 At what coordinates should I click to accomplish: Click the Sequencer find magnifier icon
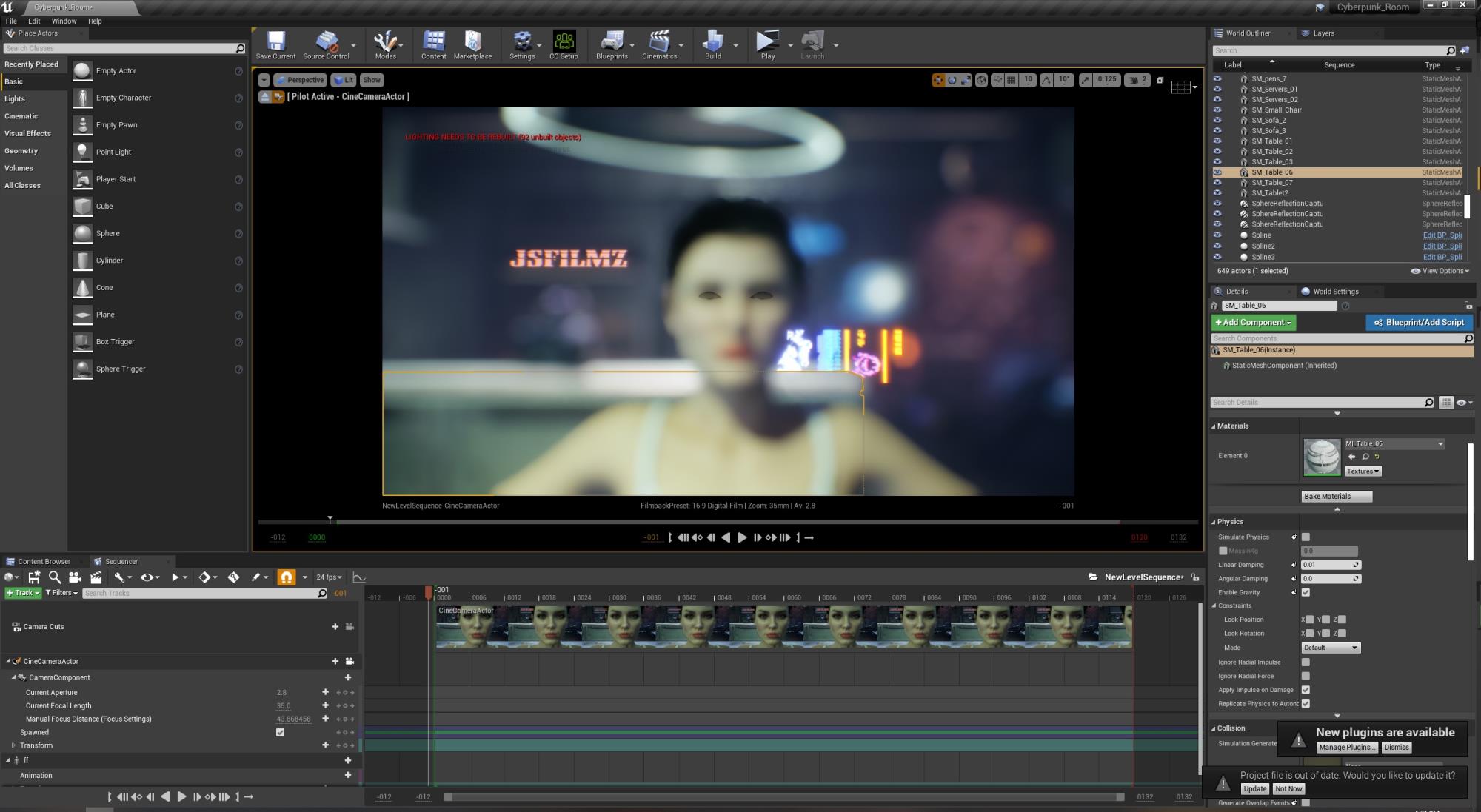click(x=54, y=577)
